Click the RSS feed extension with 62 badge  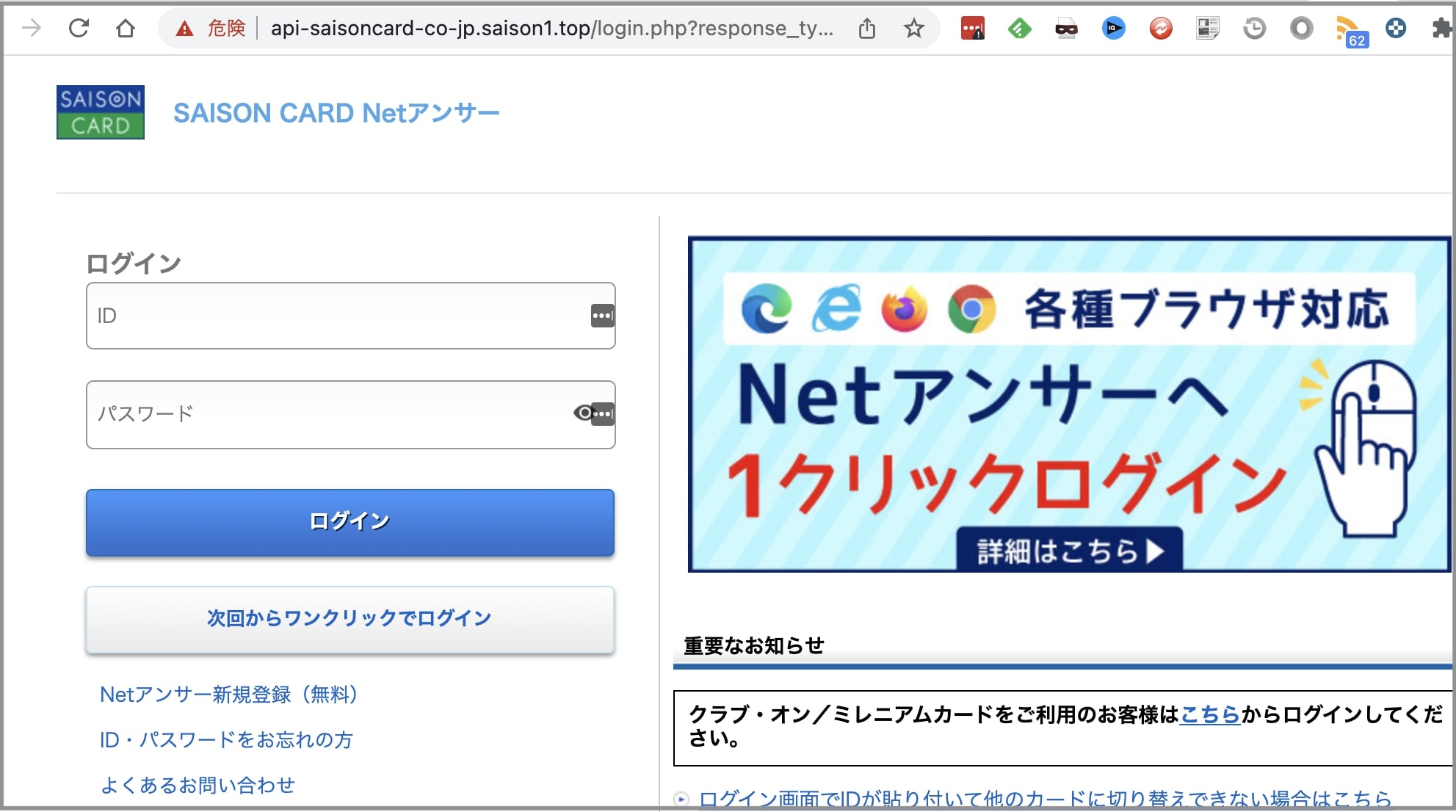(x=1348, y=30)
